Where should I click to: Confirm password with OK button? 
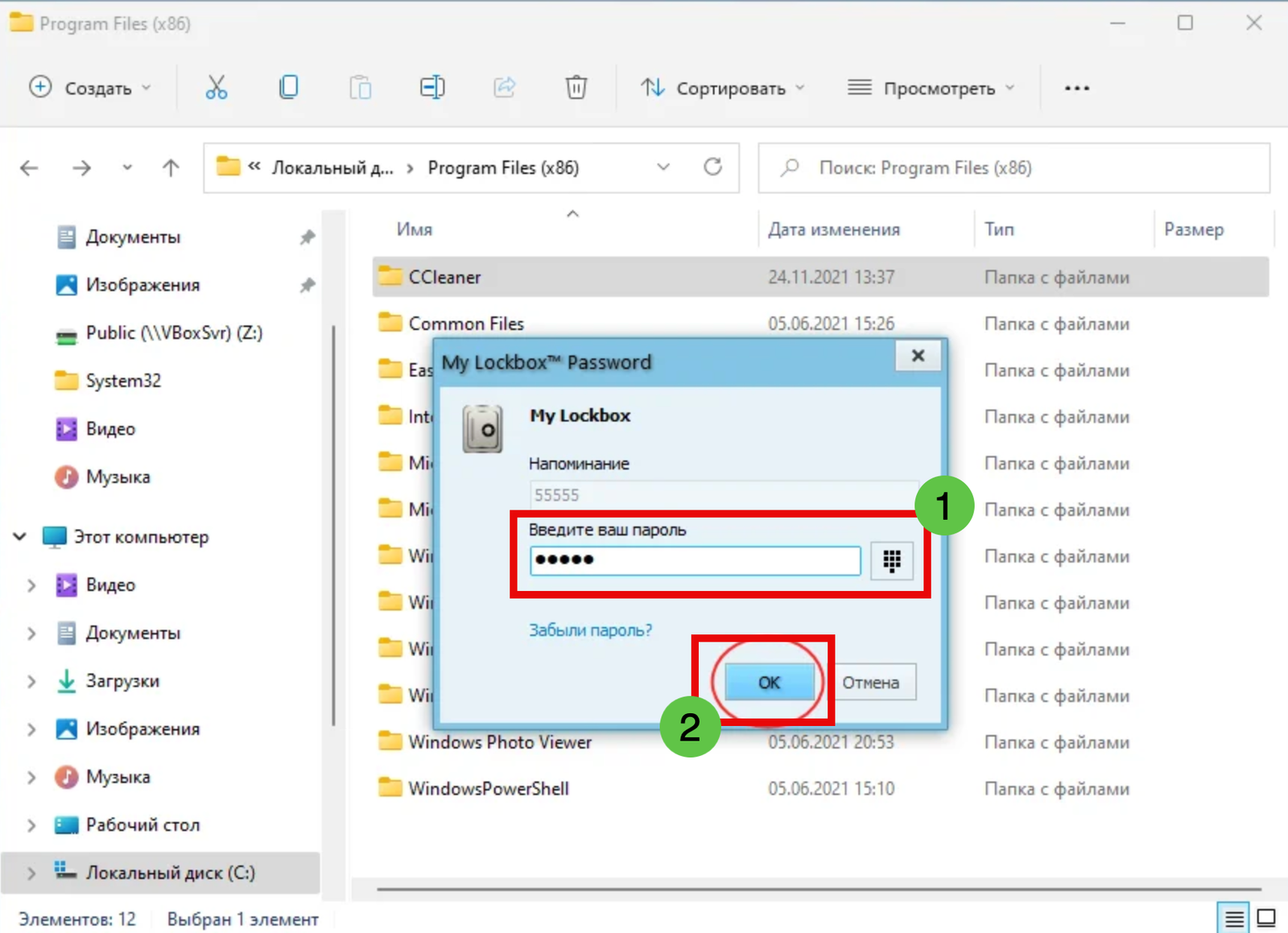[769, 682]
